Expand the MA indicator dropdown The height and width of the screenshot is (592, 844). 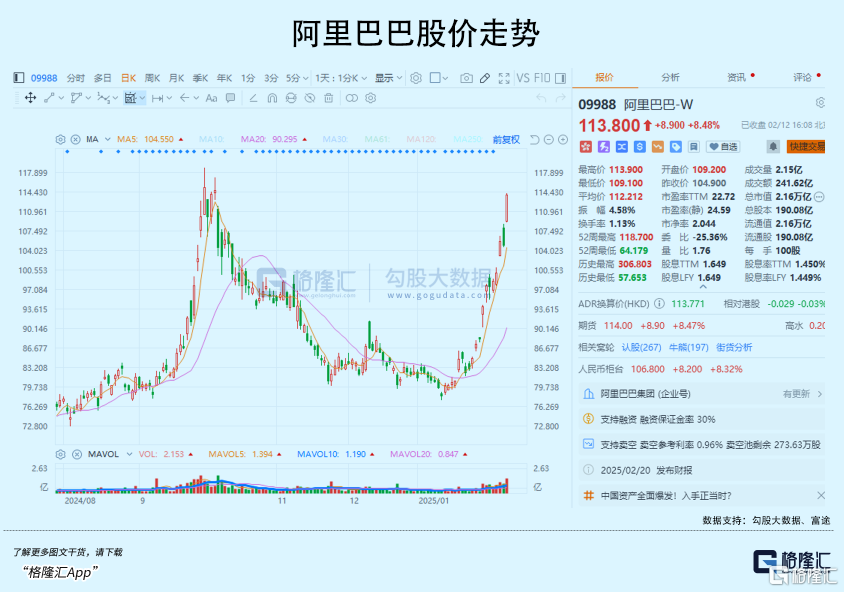pos(108,139)
